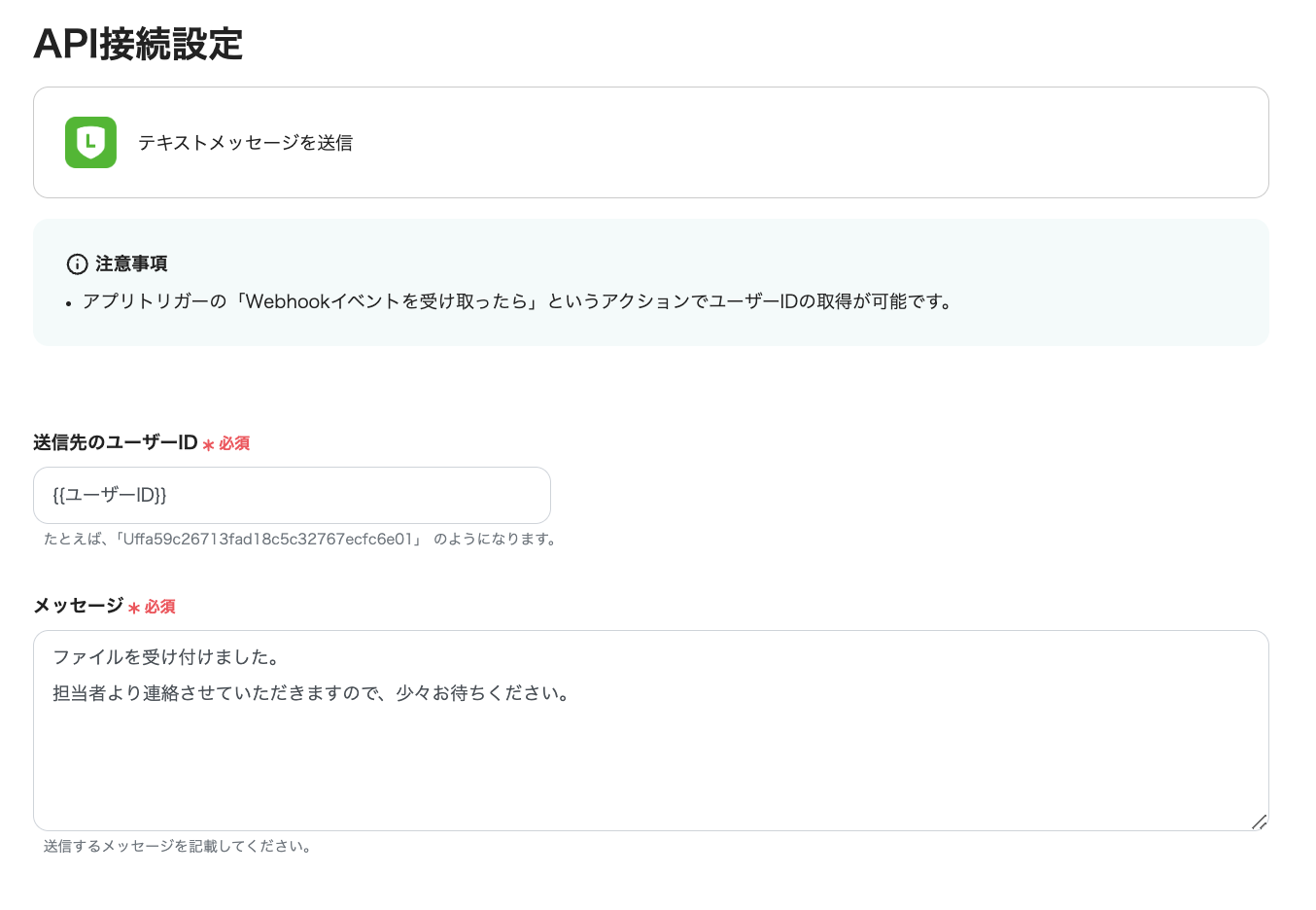Viewport: 1316px width, 910px height.
Task: Click the 注意事項 heading text
Action: coord(131,263)
